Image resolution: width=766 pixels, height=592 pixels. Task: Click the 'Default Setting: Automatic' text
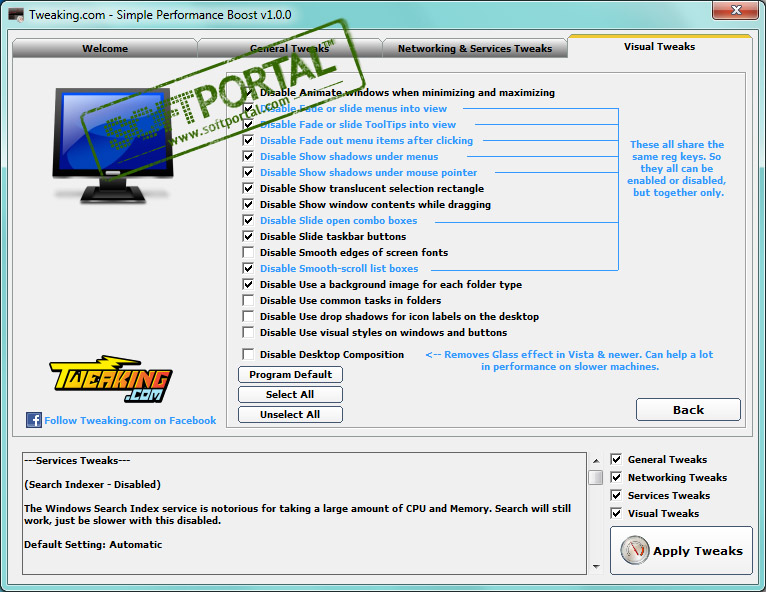coord(93,545)
